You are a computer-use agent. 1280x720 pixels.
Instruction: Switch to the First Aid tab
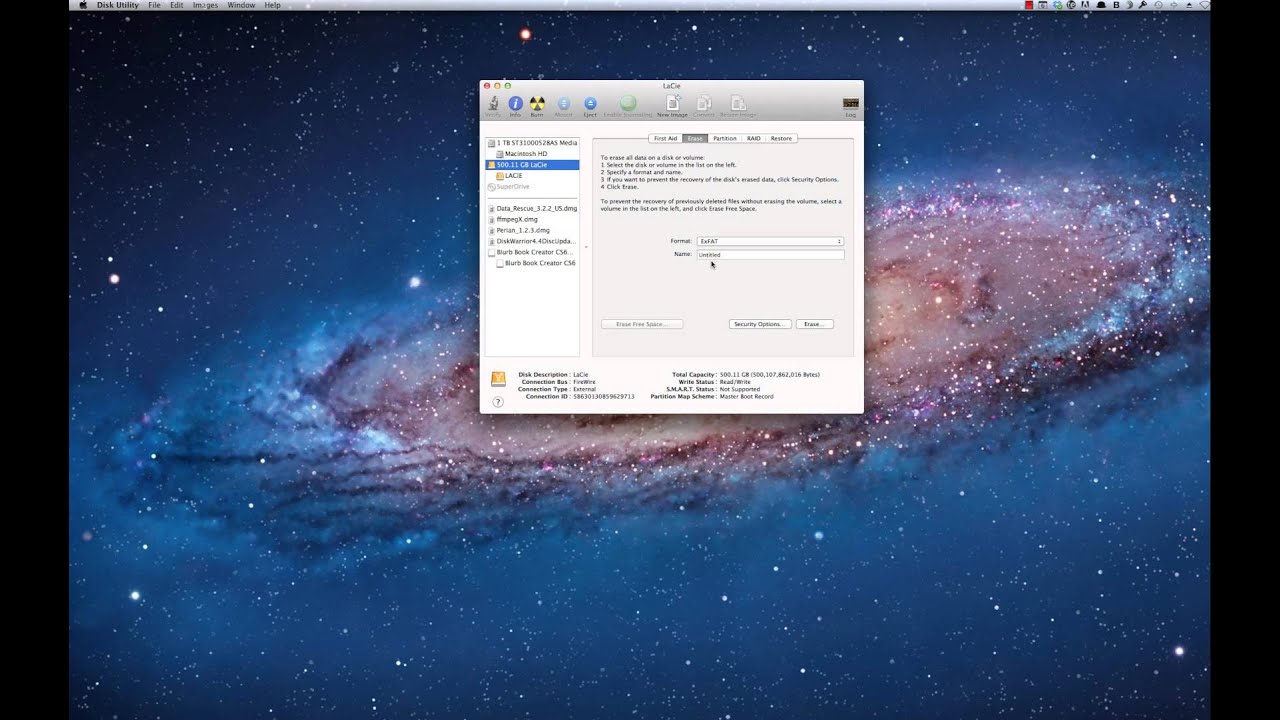(665, 138)
